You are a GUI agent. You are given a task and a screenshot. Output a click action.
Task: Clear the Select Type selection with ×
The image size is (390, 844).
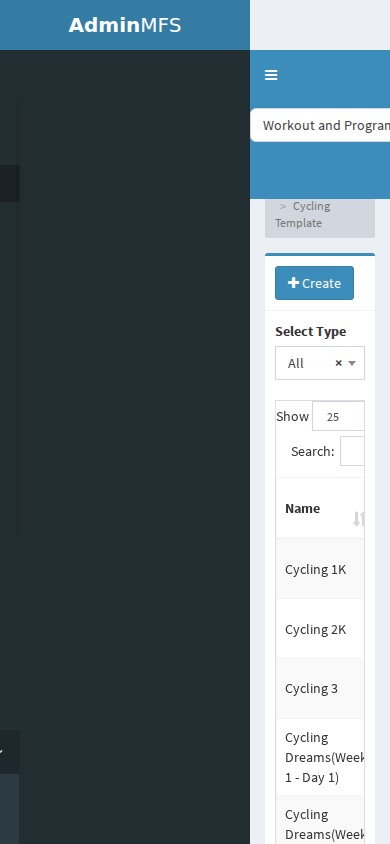pos(338,363)
